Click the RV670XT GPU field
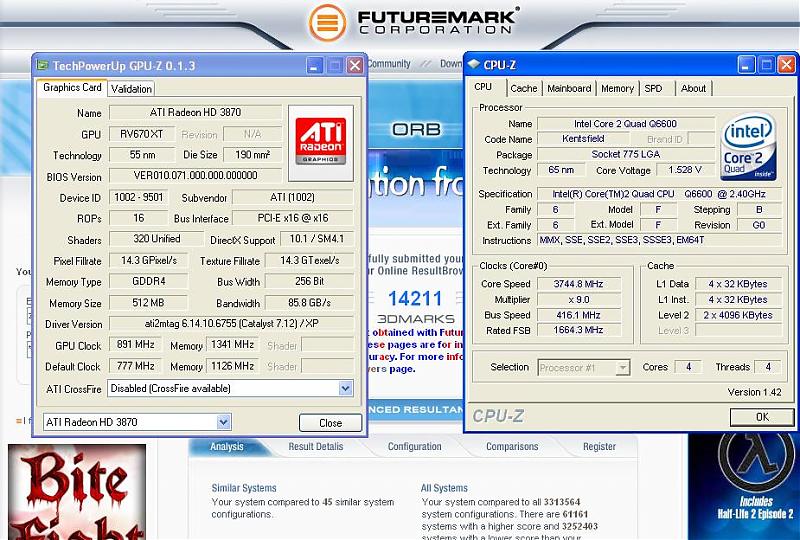 (x=141, y=134)
